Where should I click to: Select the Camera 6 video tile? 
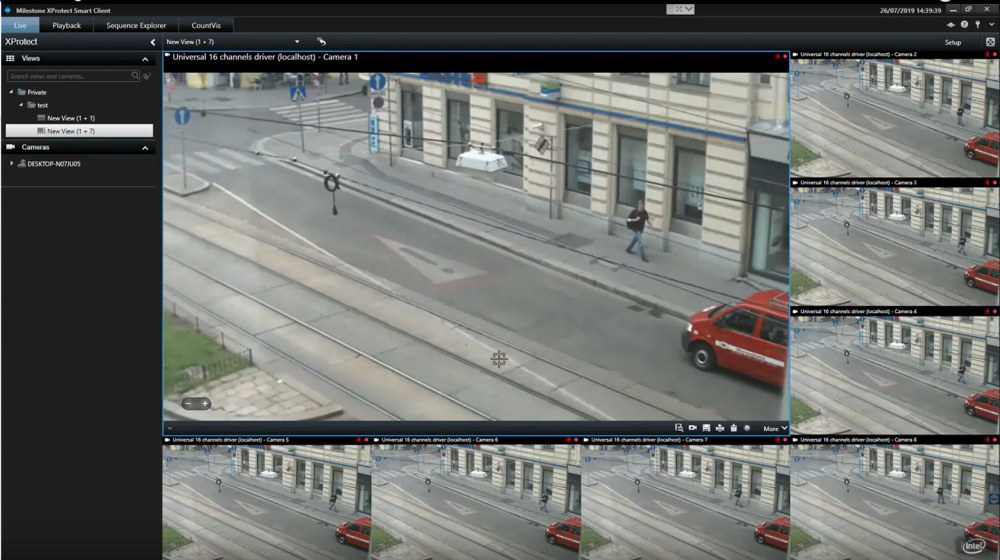pyautogui.click(x=476, y=502)
